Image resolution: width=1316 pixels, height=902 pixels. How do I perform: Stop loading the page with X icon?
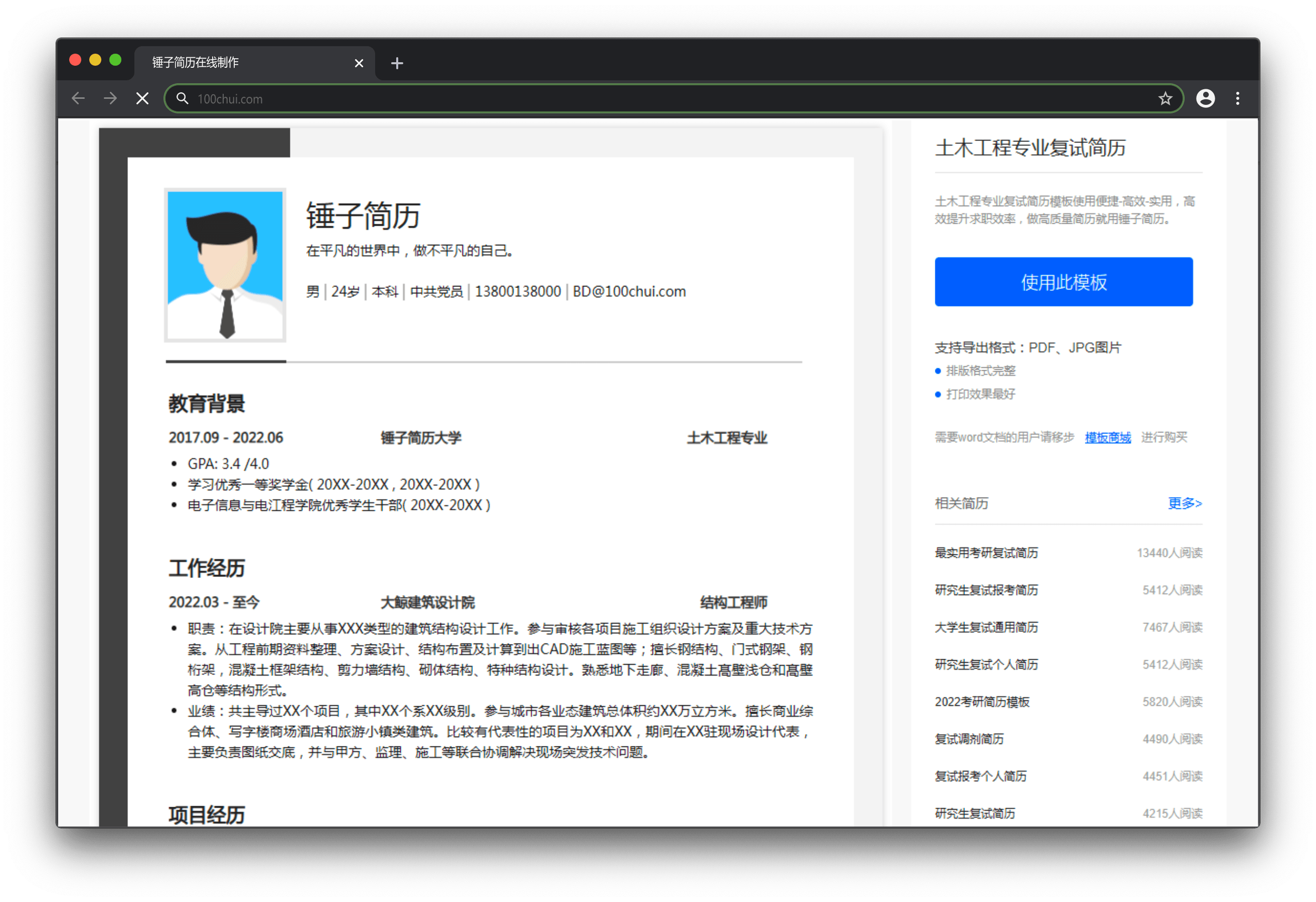tap(143, 99)
